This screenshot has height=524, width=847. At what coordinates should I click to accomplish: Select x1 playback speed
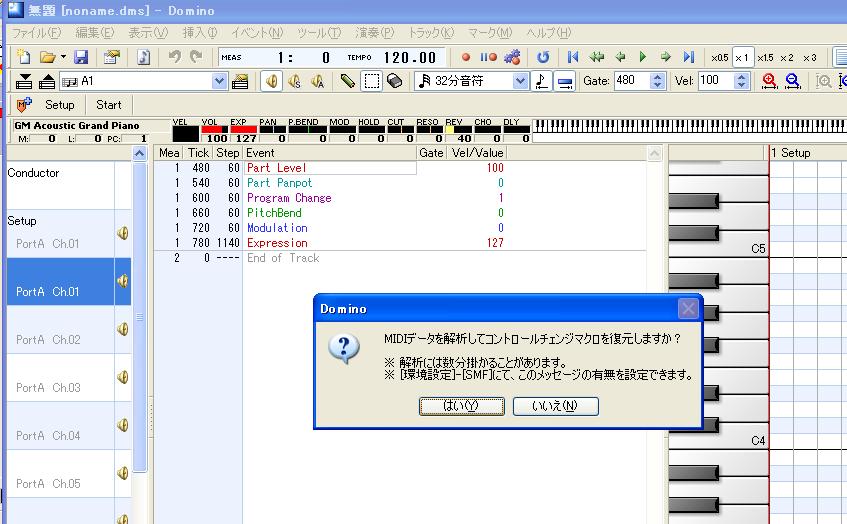pyautogui.click(x=742, y=57)
